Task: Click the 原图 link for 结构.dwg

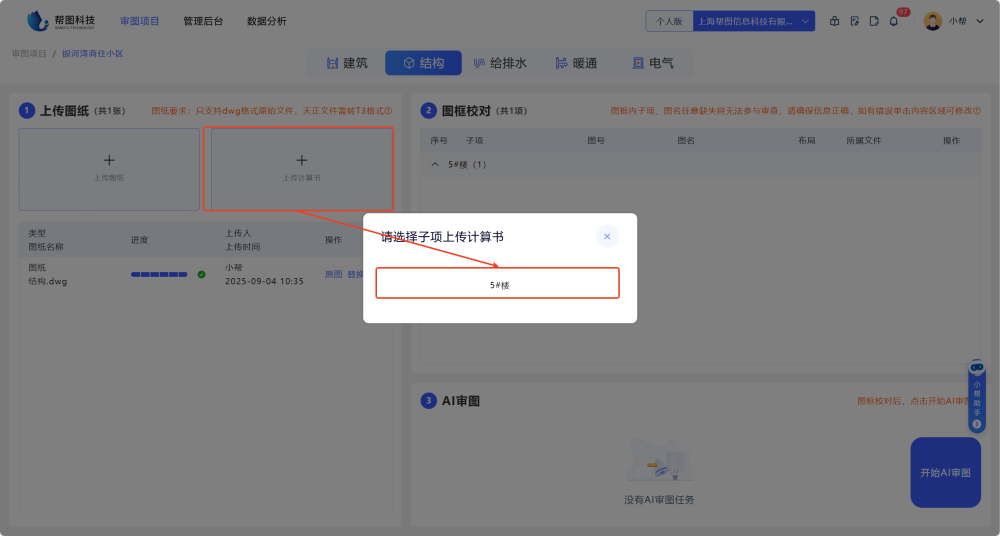Action: pos(333,274)
